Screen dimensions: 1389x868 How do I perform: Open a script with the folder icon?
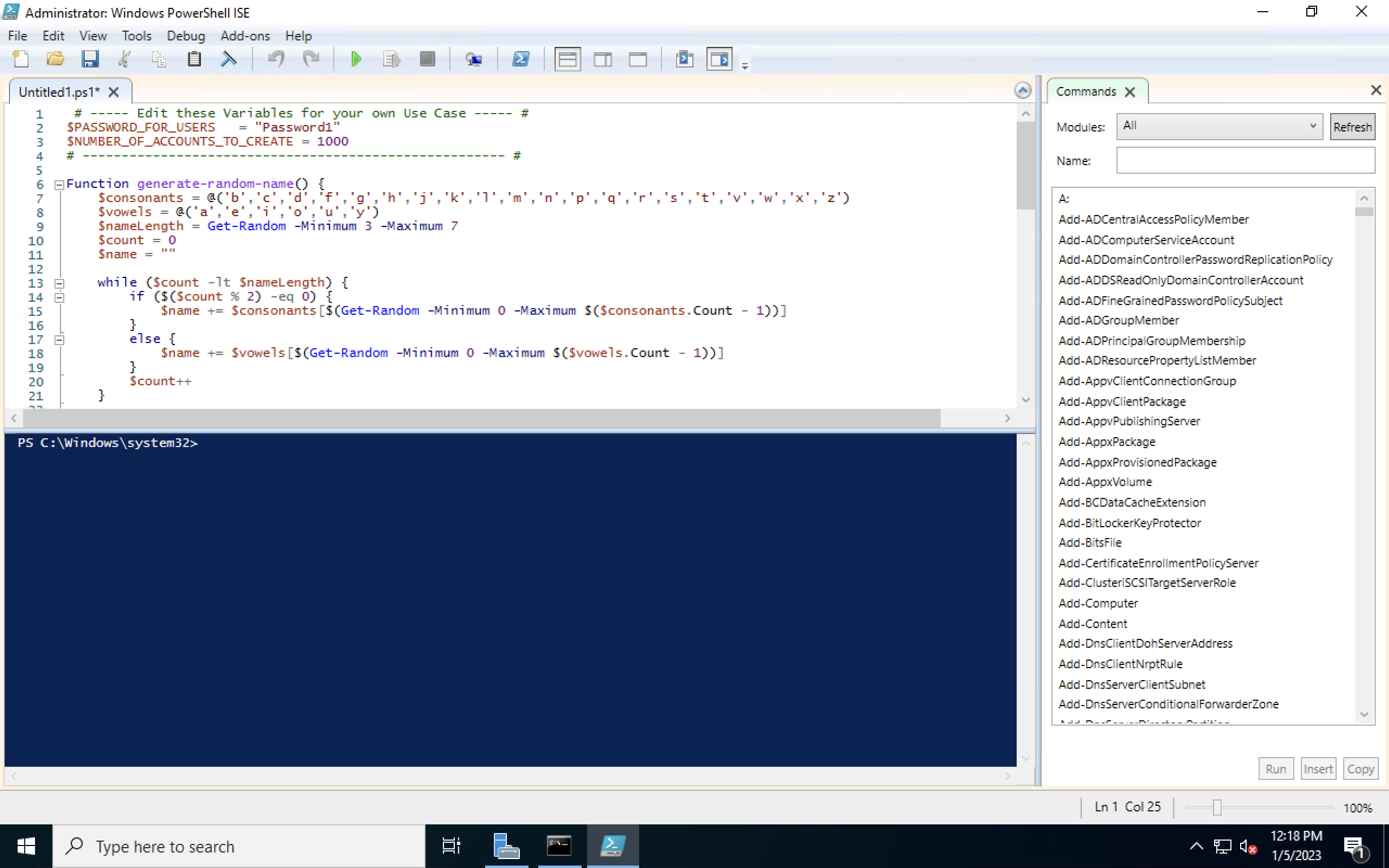pos(55,59)
